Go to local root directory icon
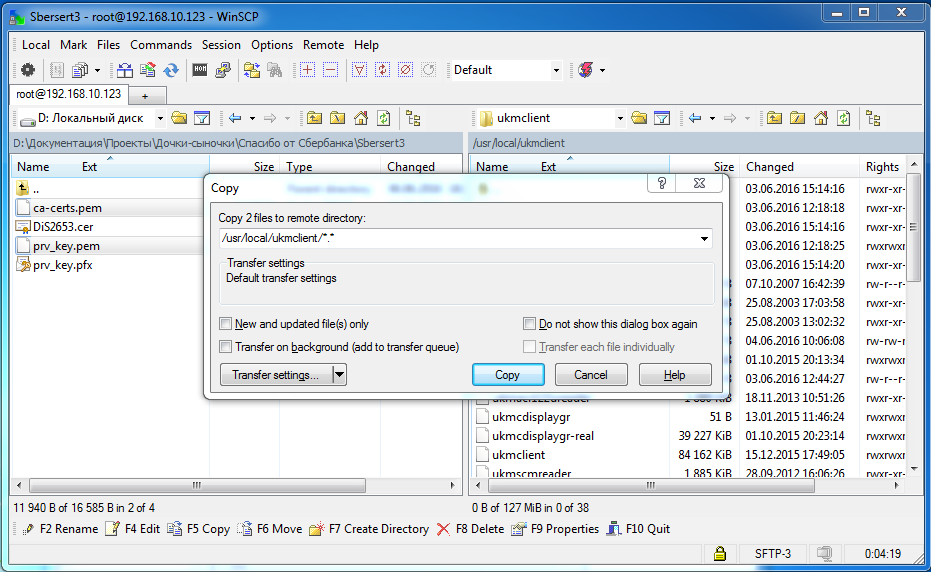This screenshot has width=931, height=572. 338,118
